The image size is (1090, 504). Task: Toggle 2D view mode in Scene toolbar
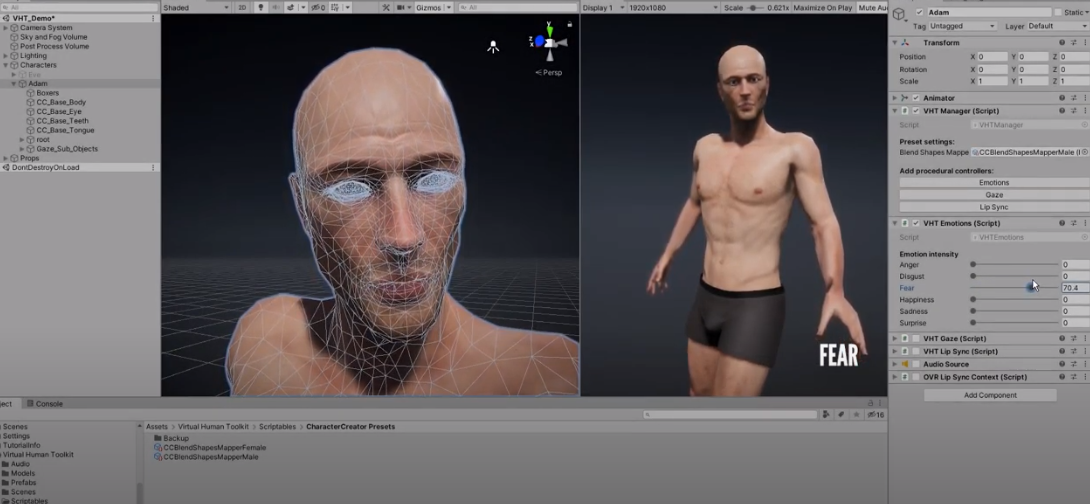click(x=243, y=7)
